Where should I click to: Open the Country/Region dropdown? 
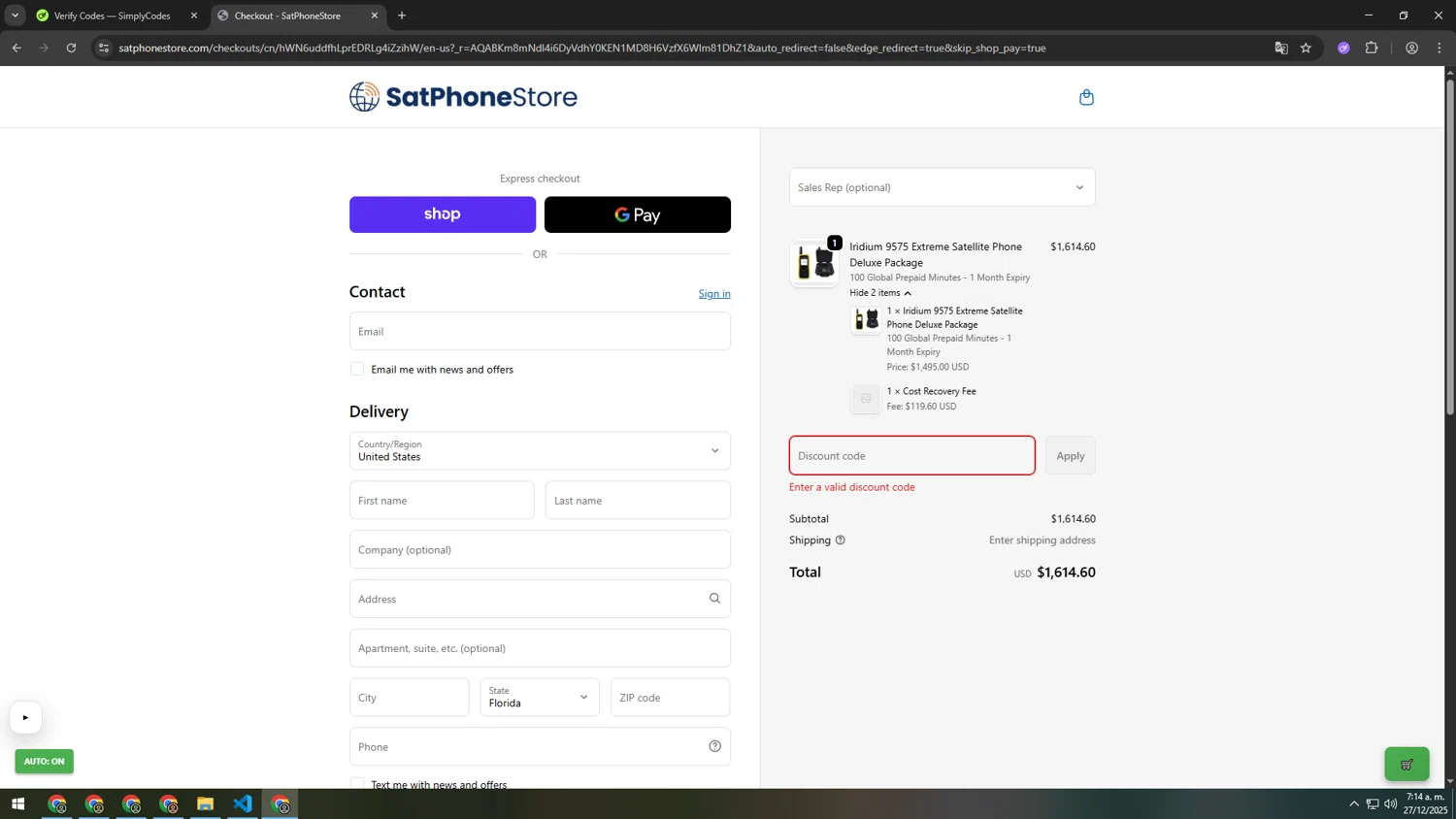tap(540, 450)
